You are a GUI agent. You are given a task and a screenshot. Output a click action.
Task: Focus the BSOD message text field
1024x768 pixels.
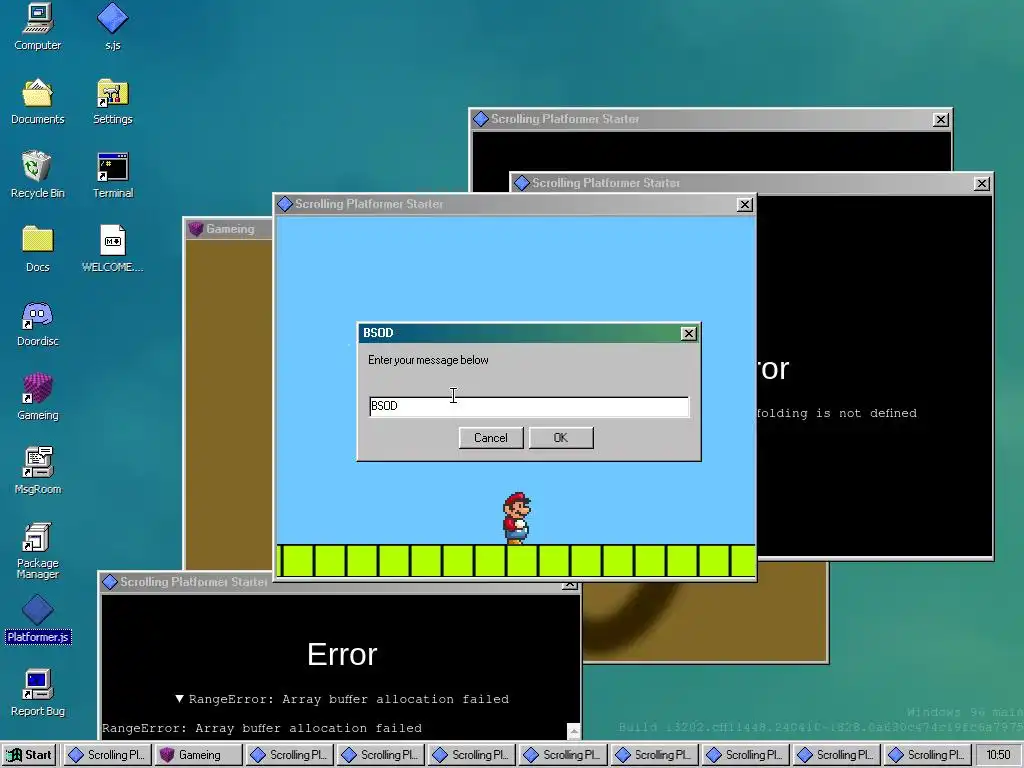coord(528,406)
